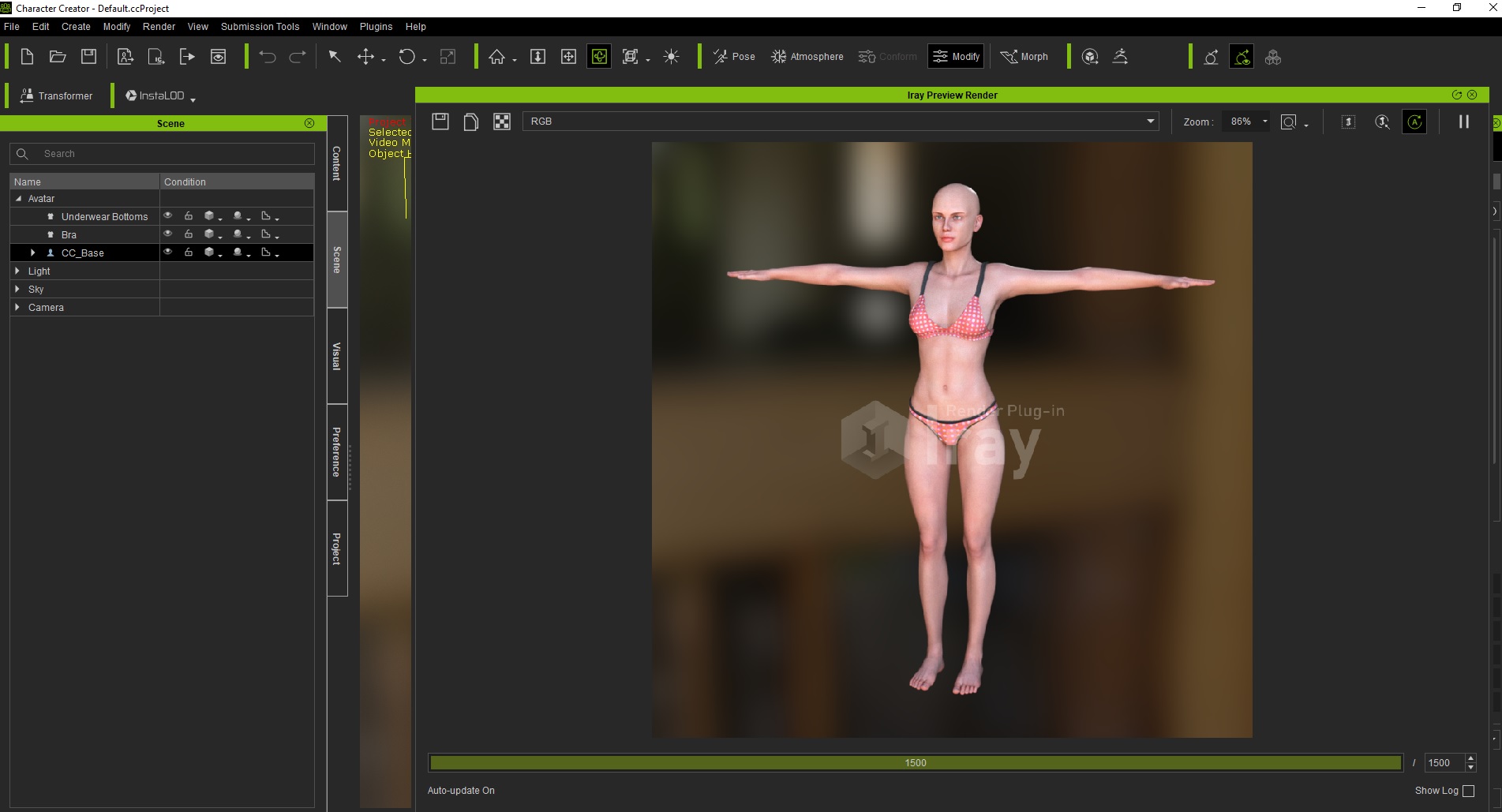This screenshot has width=1502, height=812.
Task: Open the Atmosphere settings
Action: coord(807,57)
